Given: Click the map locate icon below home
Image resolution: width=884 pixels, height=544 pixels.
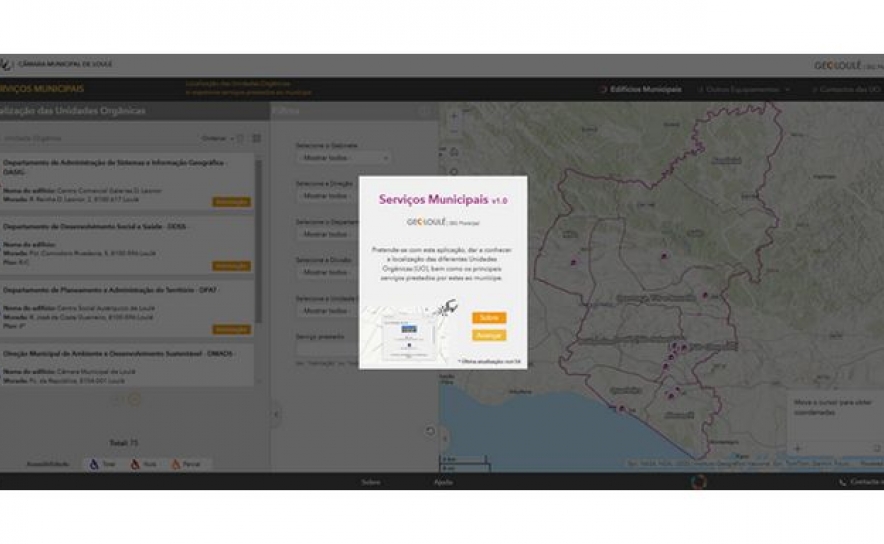Looking at the screenshot, I should pos(454,171).
